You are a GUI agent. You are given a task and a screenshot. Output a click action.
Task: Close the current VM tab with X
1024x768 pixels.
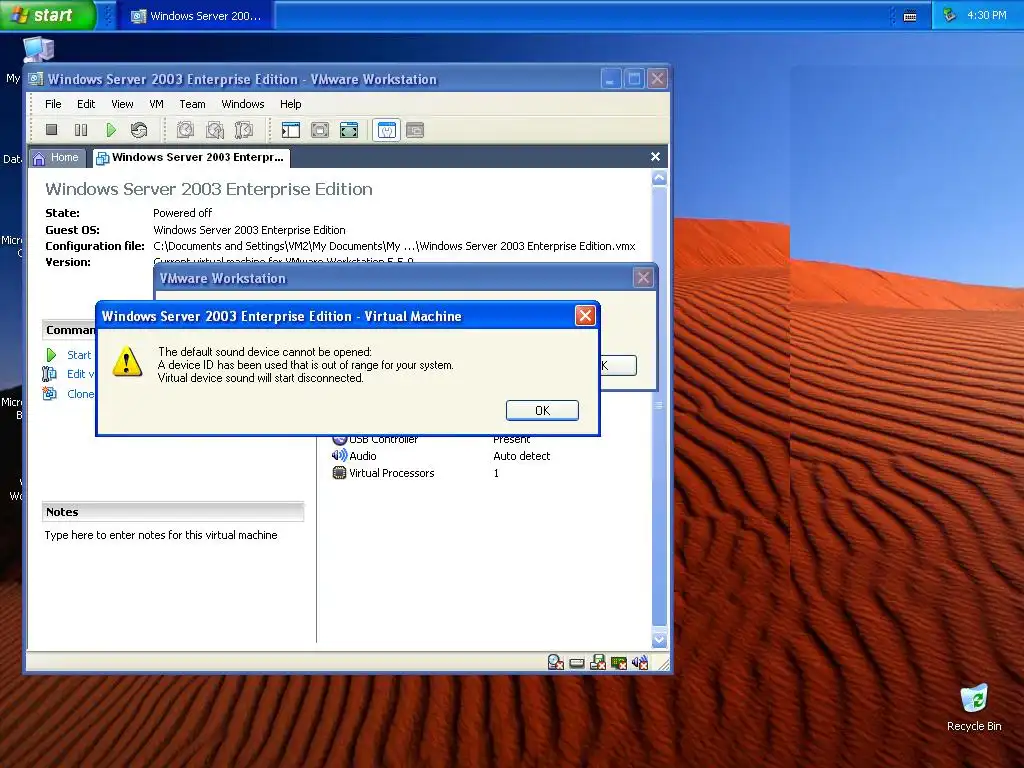click(x=656, y=157)
